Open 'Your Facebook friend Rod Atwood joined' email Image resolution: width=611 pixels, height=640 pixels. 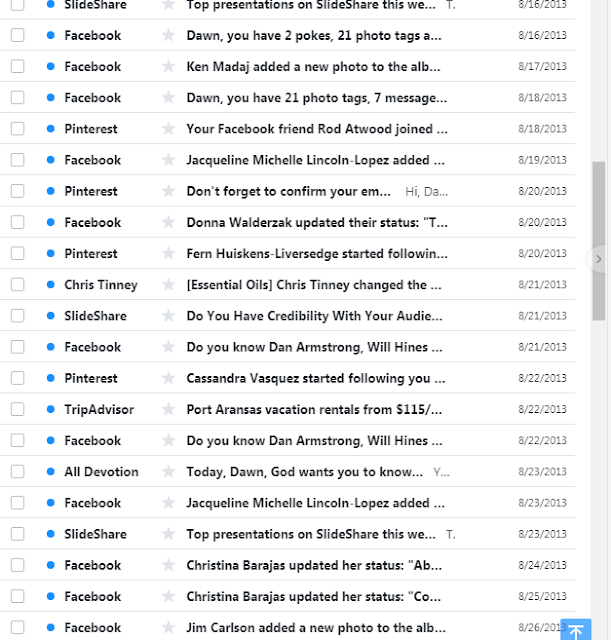click(317, 129)
